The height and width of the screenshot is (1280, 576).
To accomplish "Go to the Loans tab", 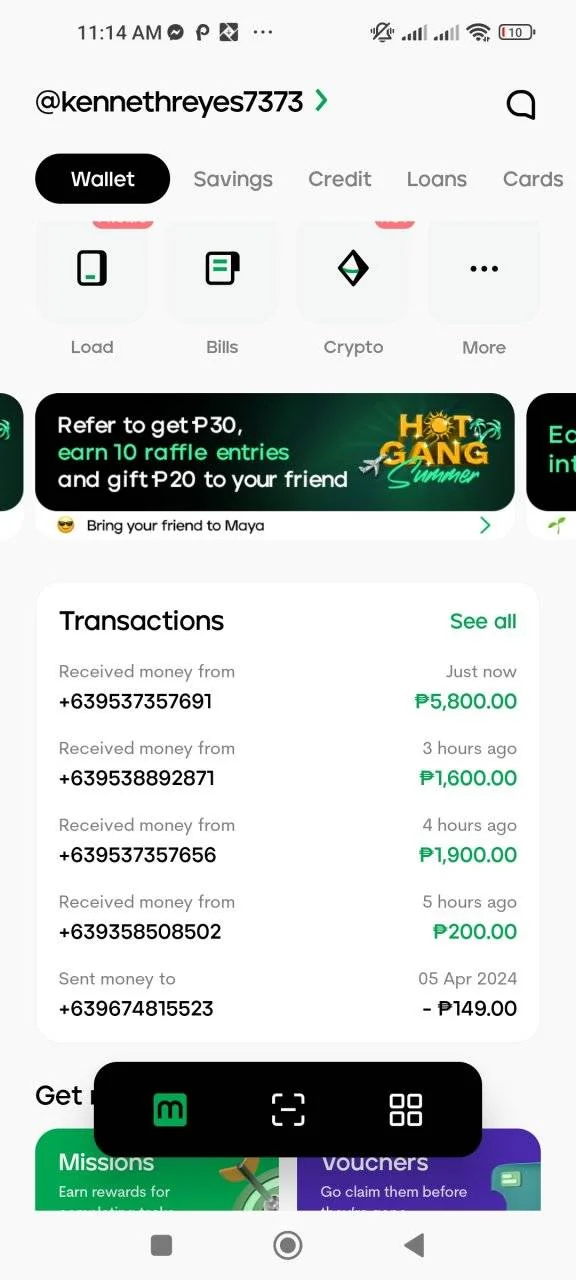I will tap(437, 179).
